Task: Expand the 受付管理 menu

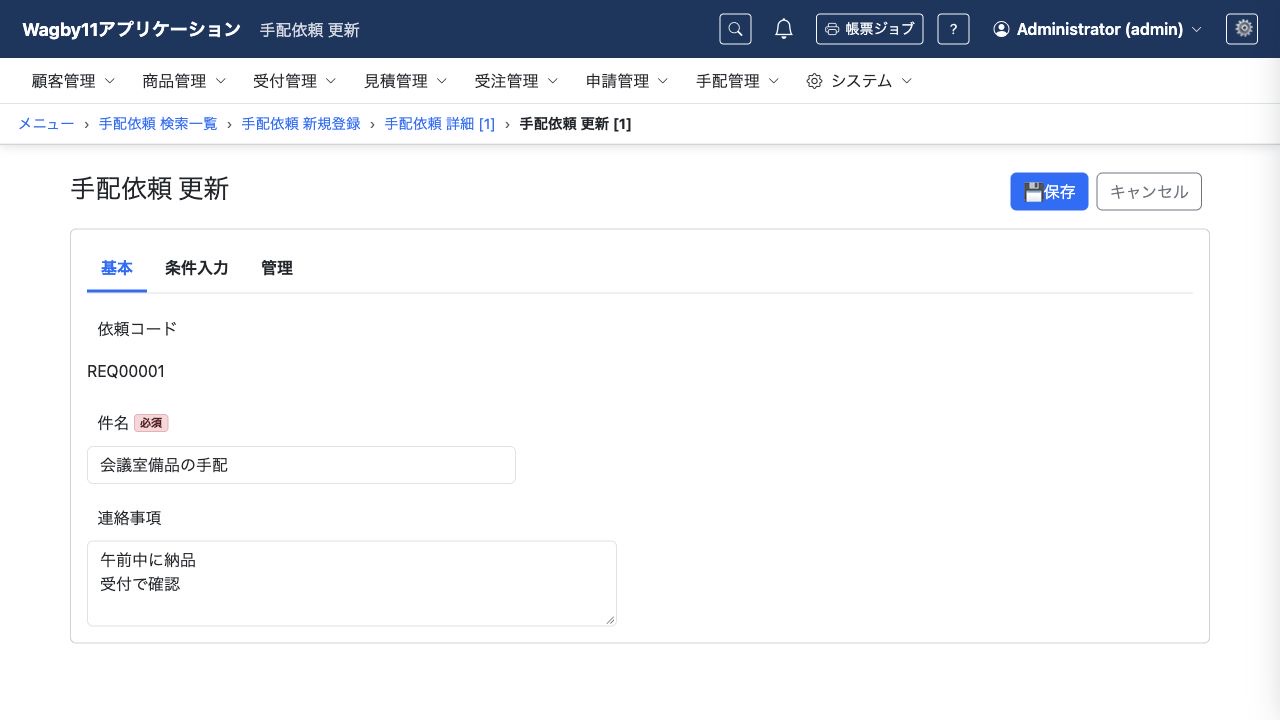Action: click(x=295, y=81)
